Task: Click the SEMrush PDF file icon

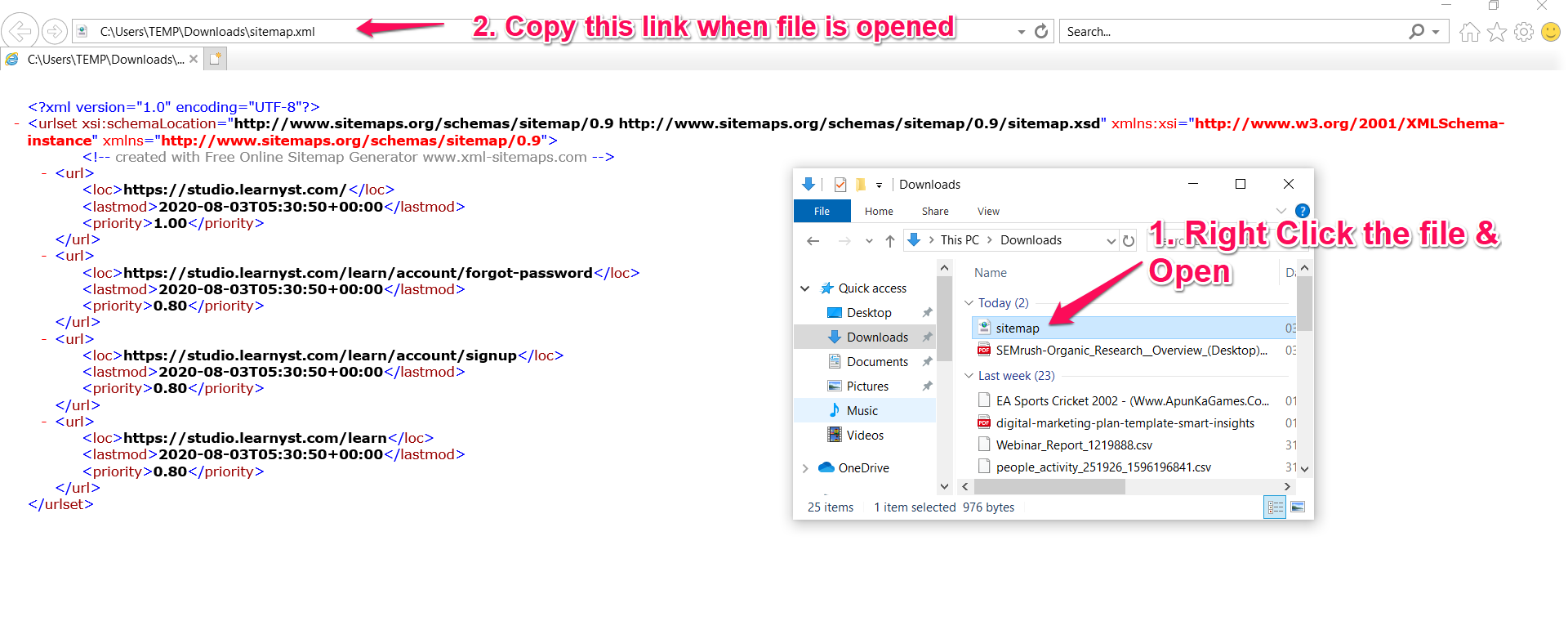Action: coord(984,351)
